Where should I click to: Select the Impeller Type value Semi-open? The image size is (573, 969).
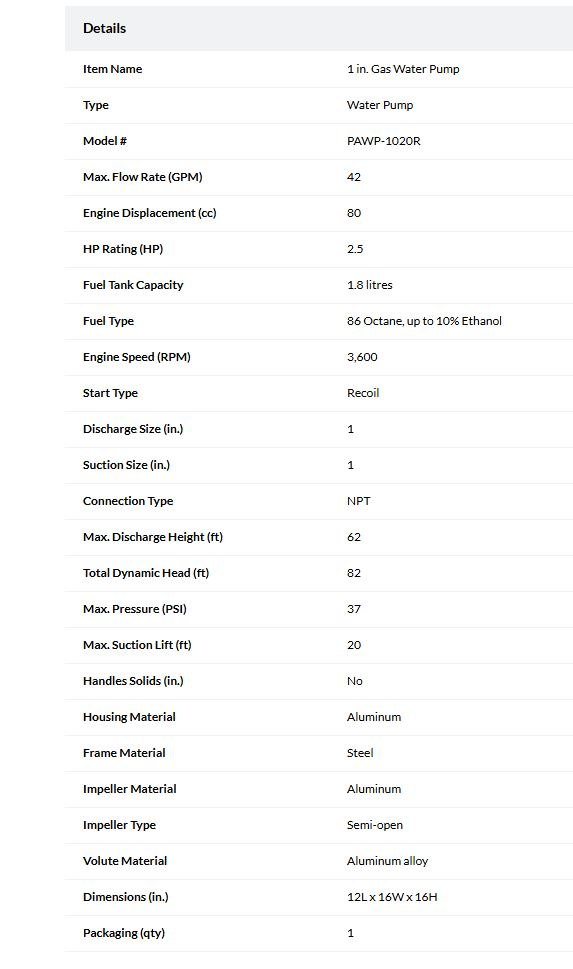[x=375, y=825]
